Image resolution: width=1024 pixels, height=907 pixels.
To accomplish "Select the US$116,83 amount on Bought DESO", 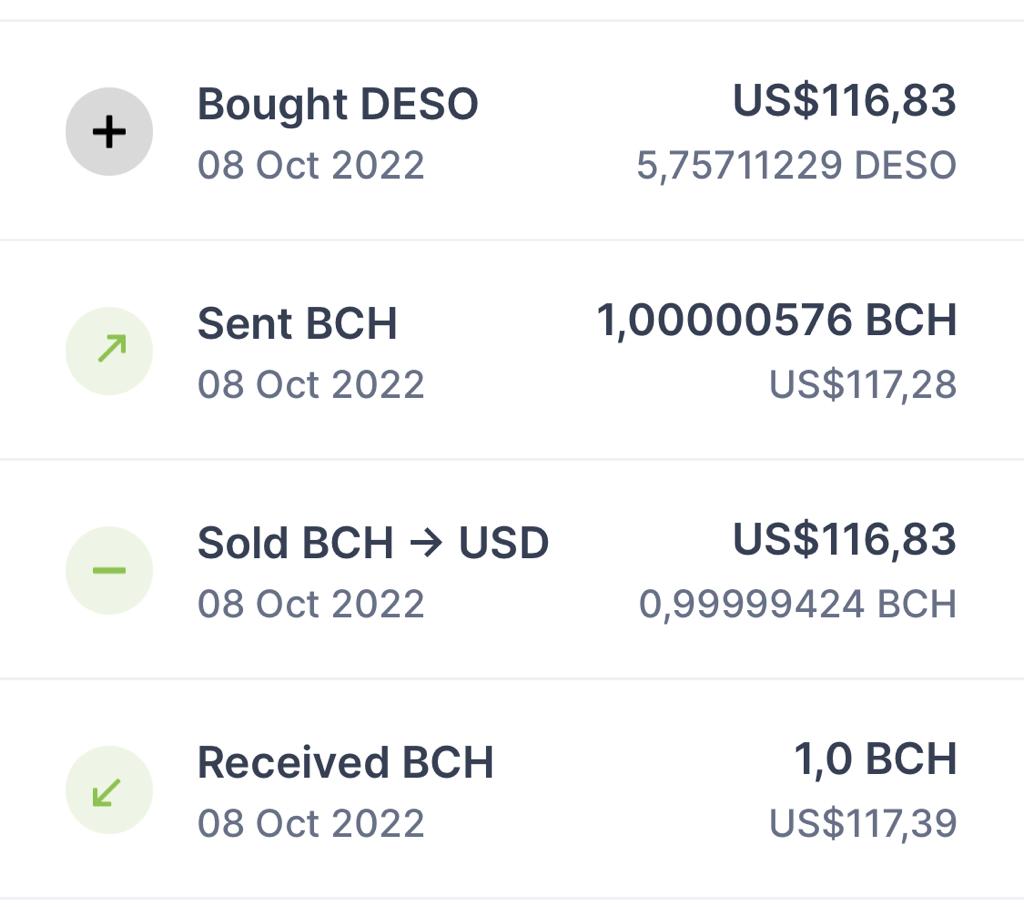I will pos(844,101).
